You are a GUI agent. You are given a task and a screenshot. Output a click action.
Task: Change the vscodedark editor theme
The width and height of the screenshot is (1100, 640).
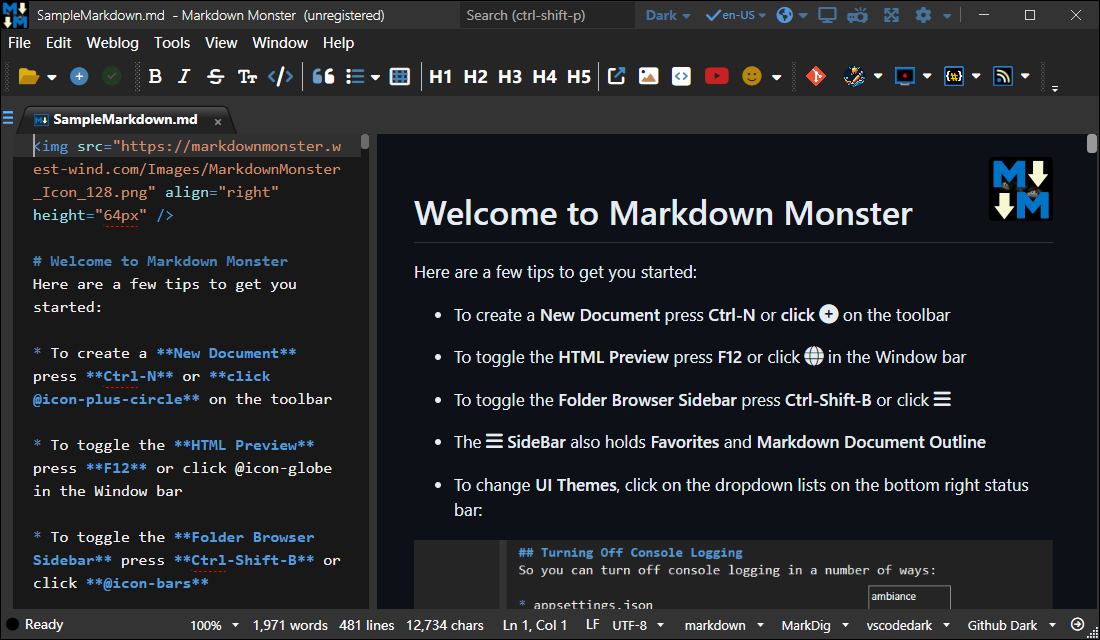[908, 625]
